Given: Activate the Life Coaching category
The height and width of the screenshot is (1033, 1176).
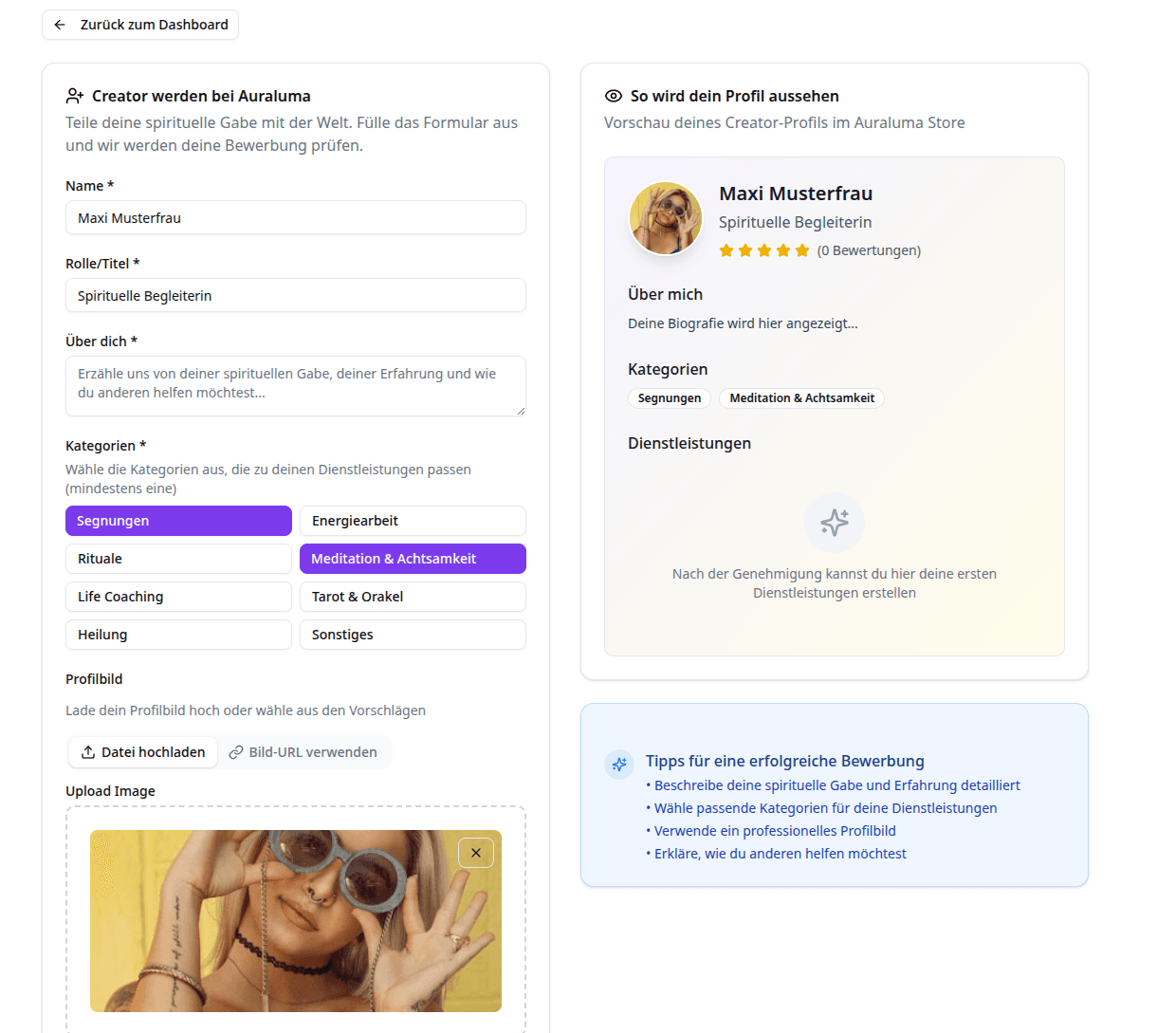Looking at the screenshot, I should coord(178,596).
